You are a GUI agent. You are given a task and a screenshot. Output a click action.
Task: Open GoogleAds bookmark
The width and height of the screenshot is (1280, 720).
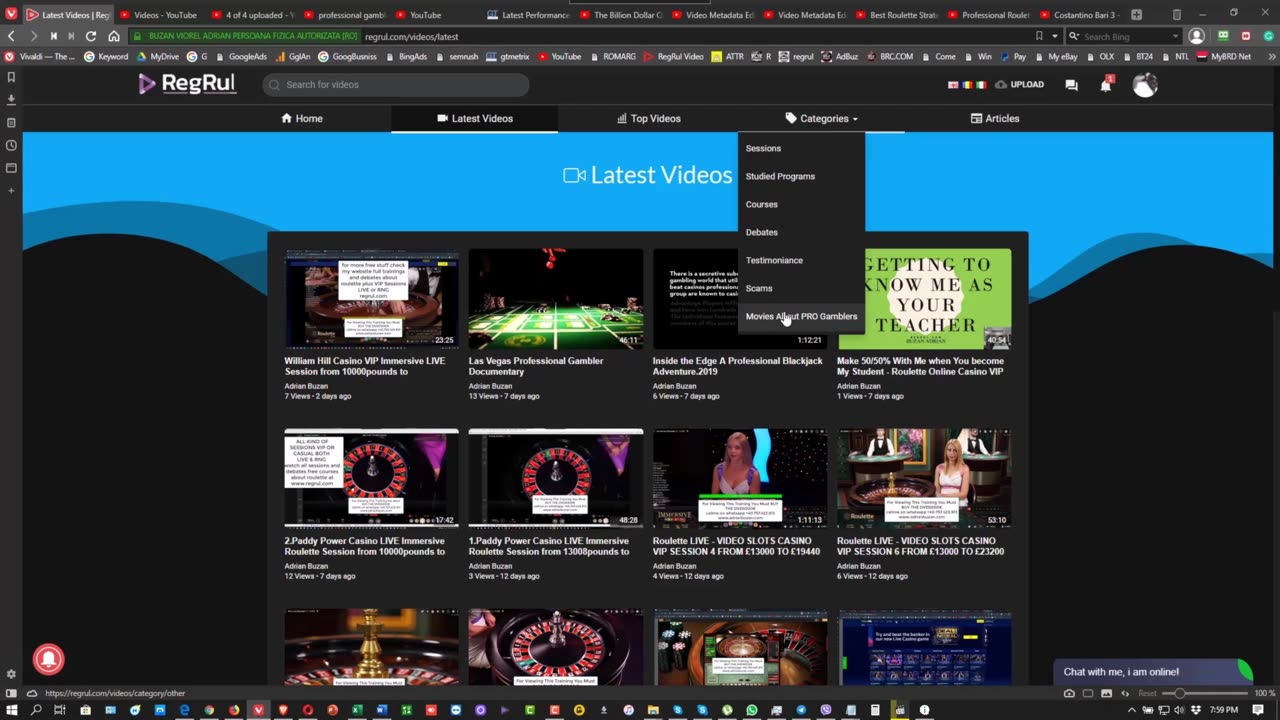(240, 57)
